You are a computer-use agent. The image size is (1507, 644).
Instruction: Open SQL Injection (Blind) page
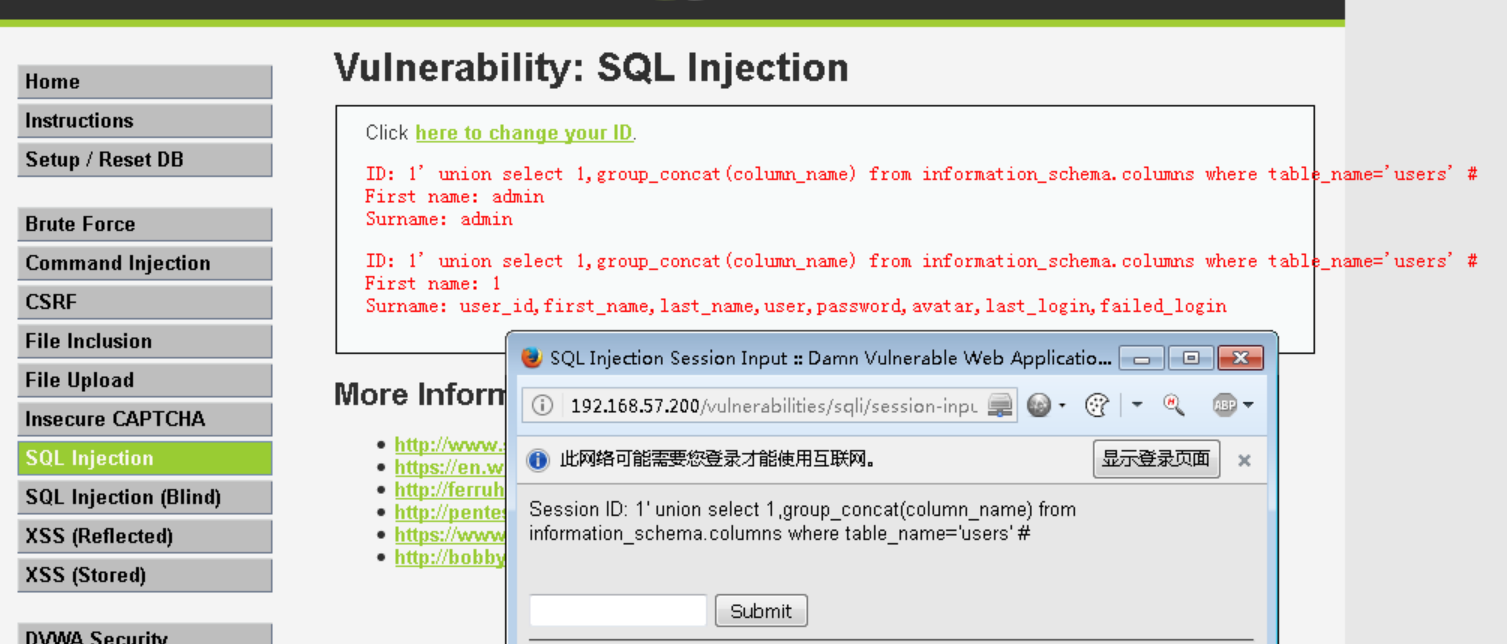coord(145,497)
